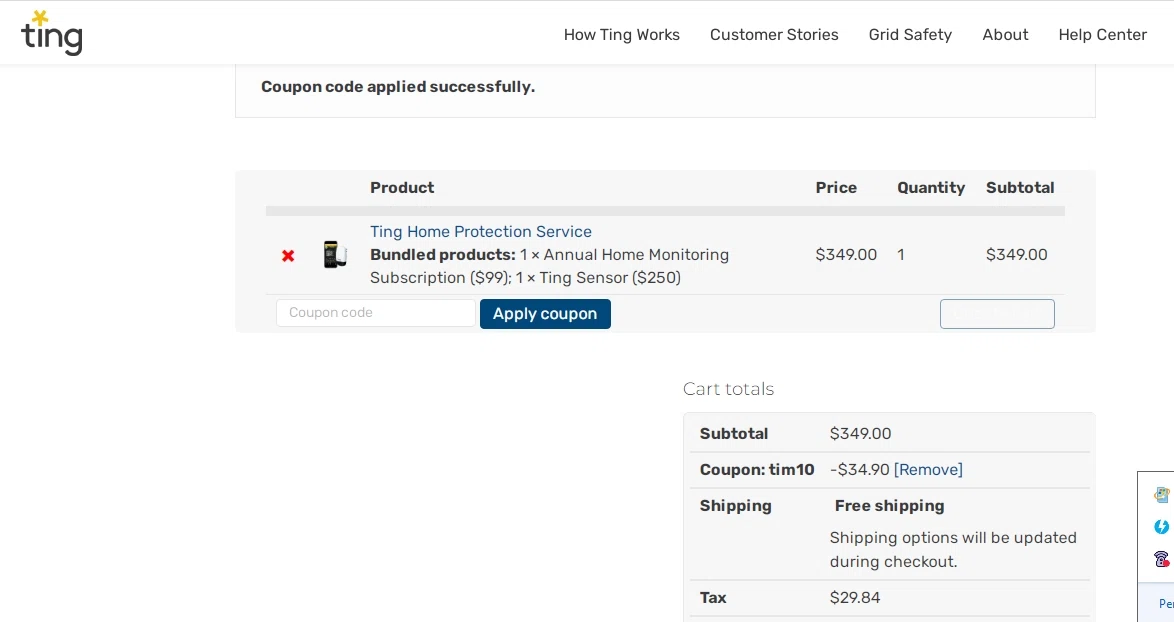
Task: Click the Subtotal column header
Action: 1020,188
